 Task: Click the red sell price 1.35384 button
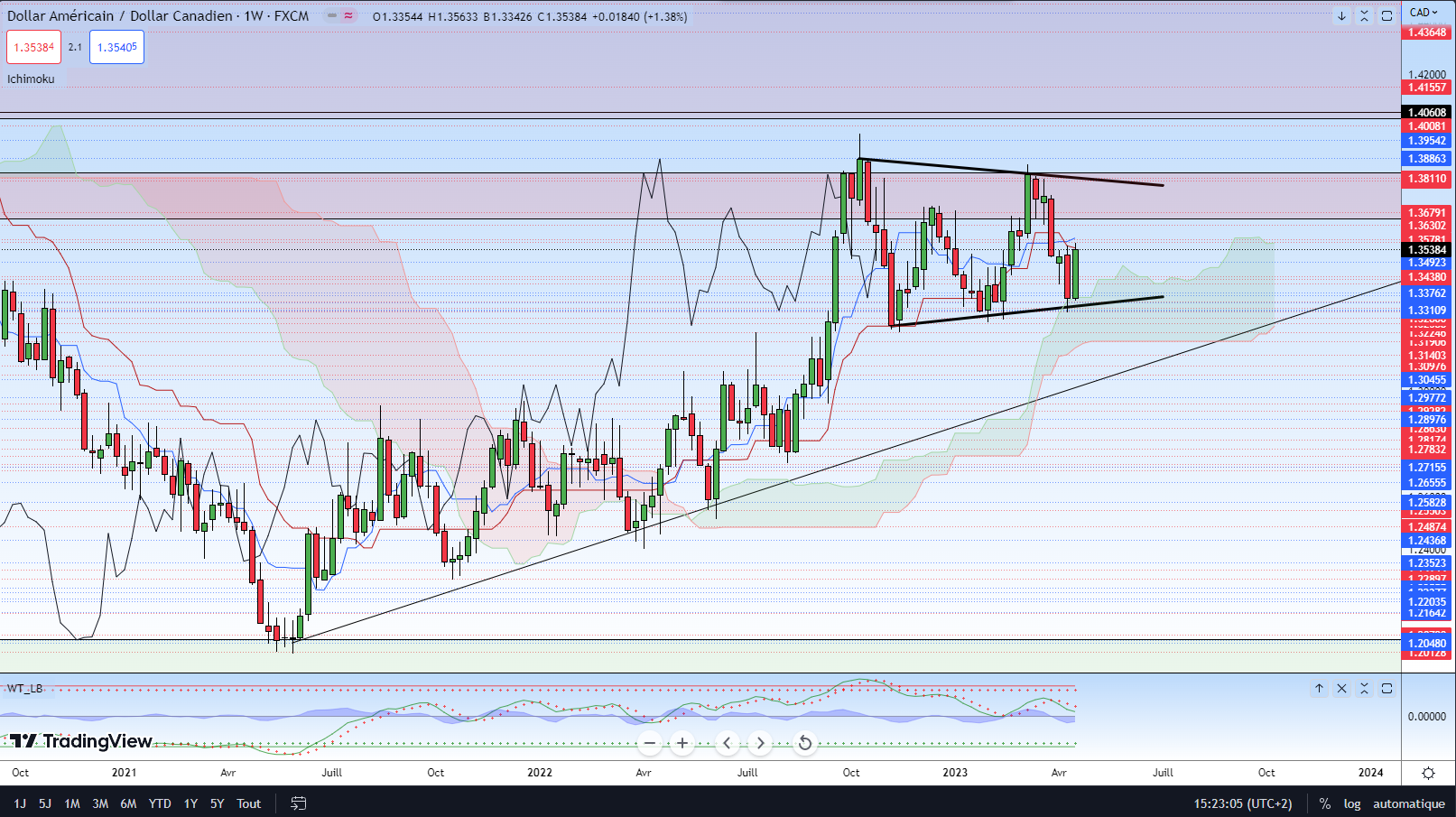click(34, 48)
